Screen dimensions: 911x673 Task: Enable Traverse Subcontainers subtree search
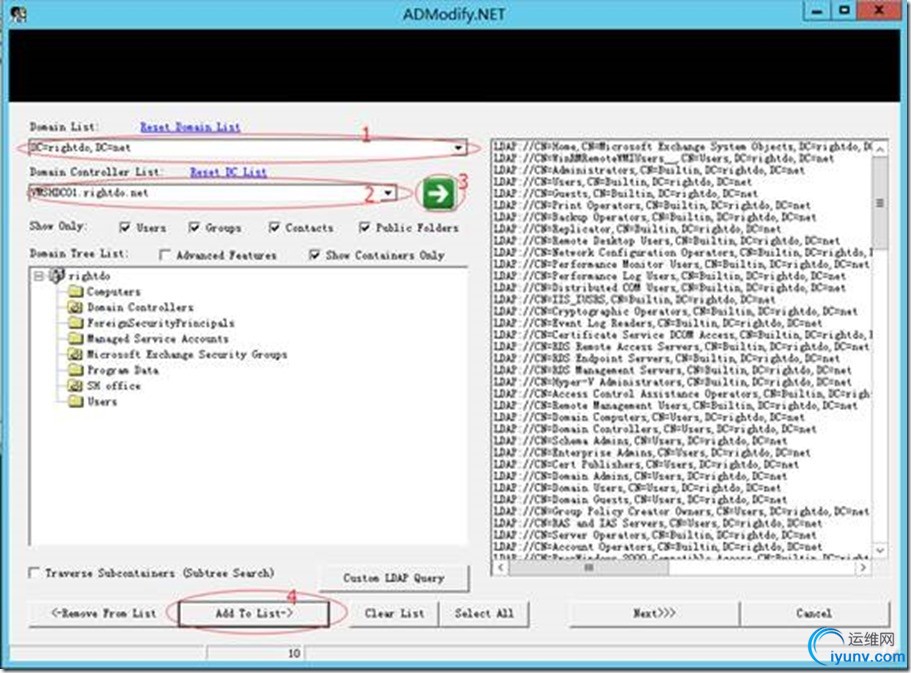point(34,572)
